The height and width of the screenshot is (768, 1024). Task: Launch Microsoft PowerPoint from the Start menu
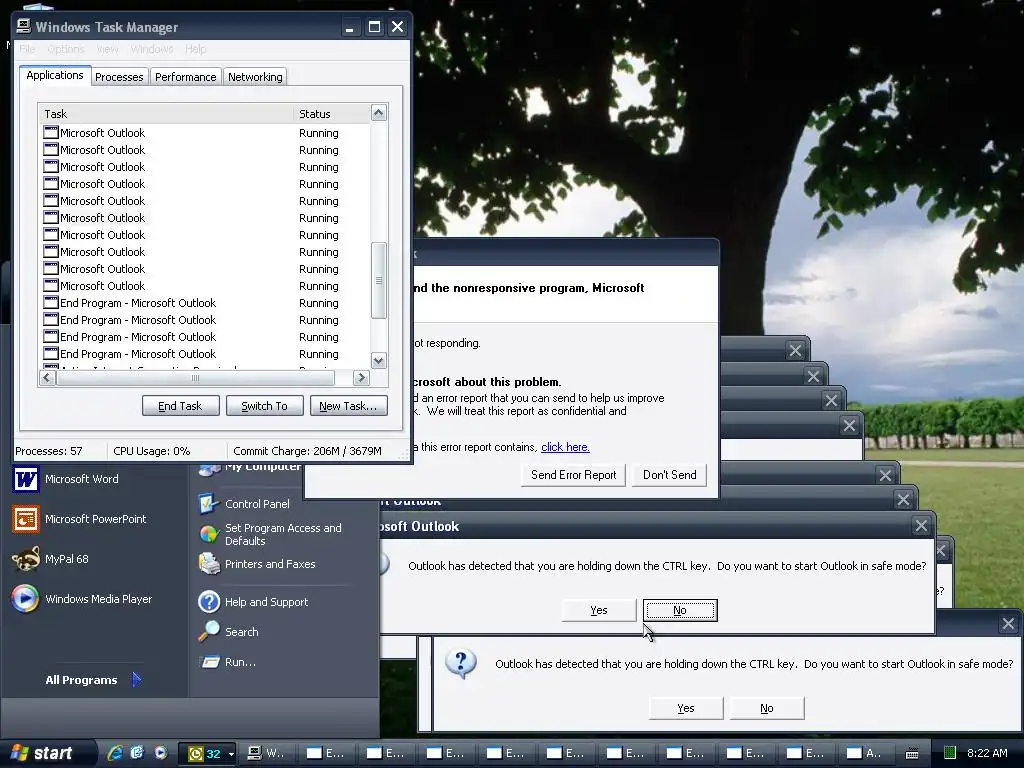pos(80,519)
